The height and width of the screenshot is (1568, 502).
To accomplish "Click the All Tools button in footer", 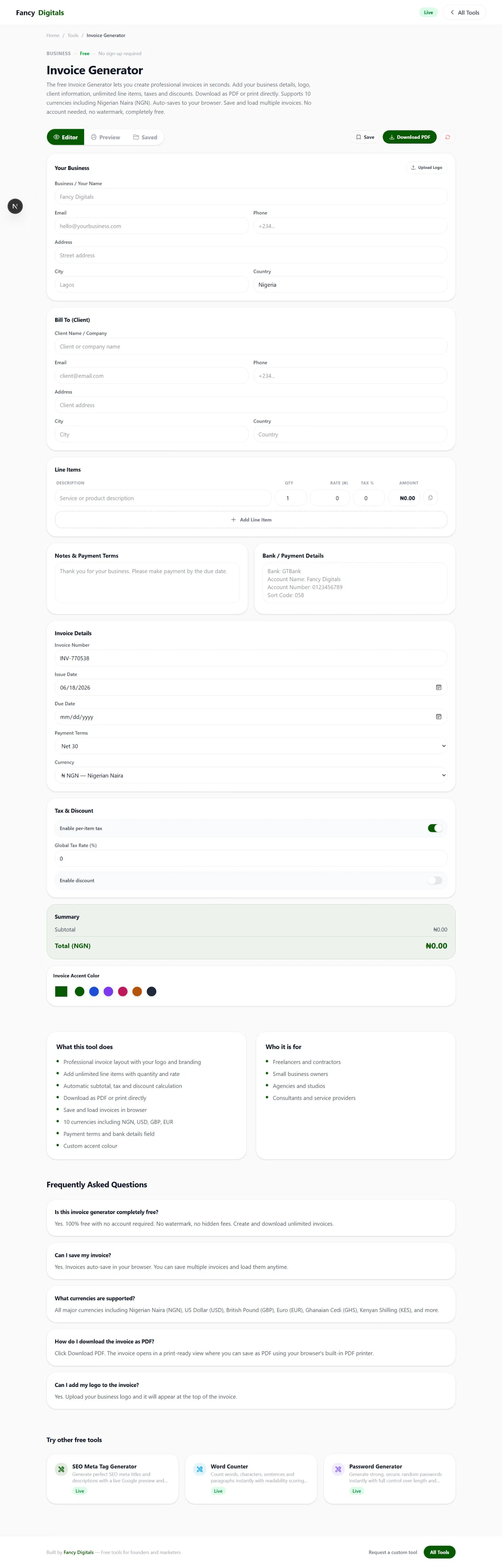I will point(439,1552).
